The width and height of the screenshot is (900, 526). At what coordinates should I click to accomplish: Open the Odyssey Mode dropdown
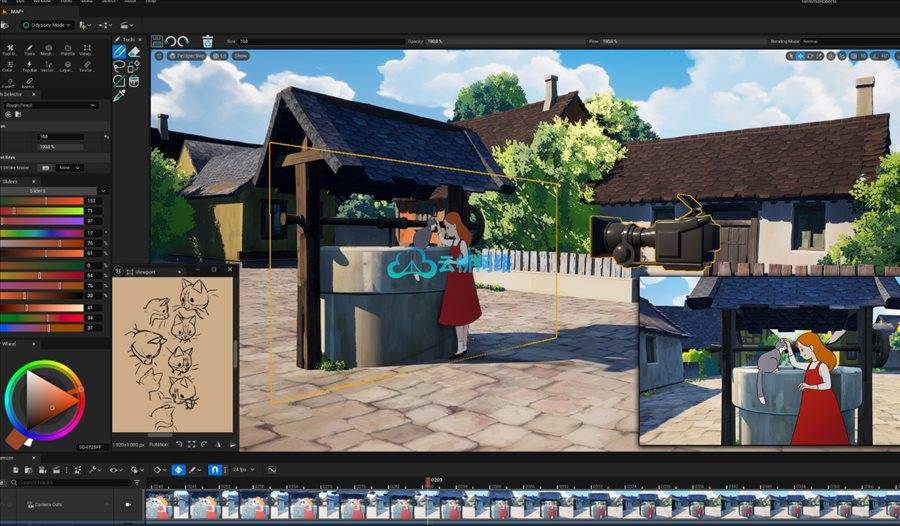(x=47, y=25)
